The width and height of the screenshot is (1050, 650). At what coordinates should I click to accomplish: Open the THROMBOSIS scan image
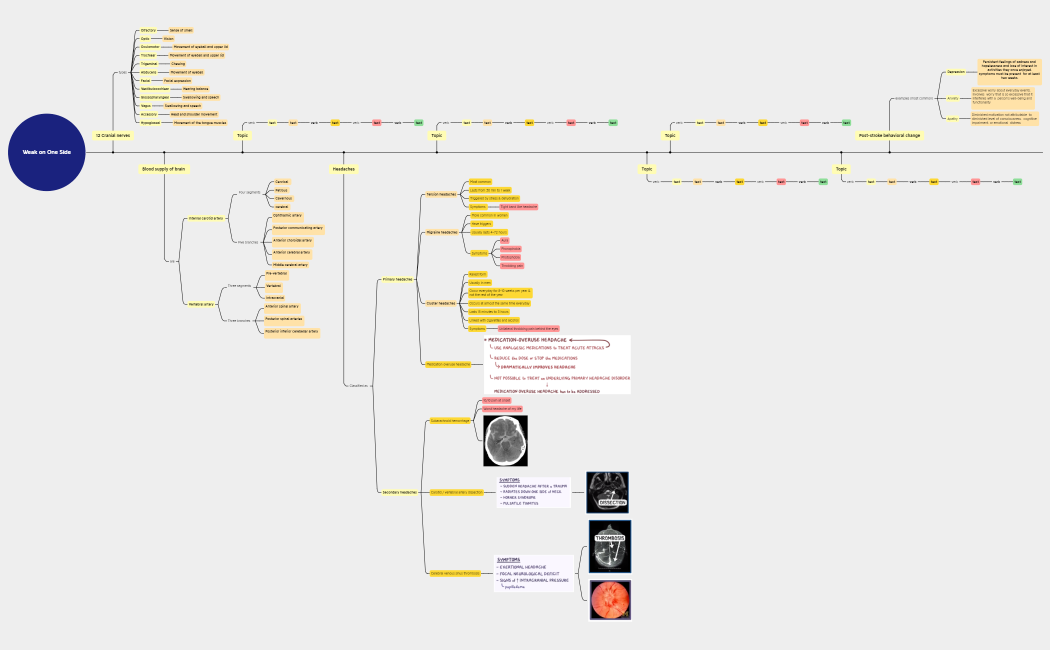coord(609,545)
